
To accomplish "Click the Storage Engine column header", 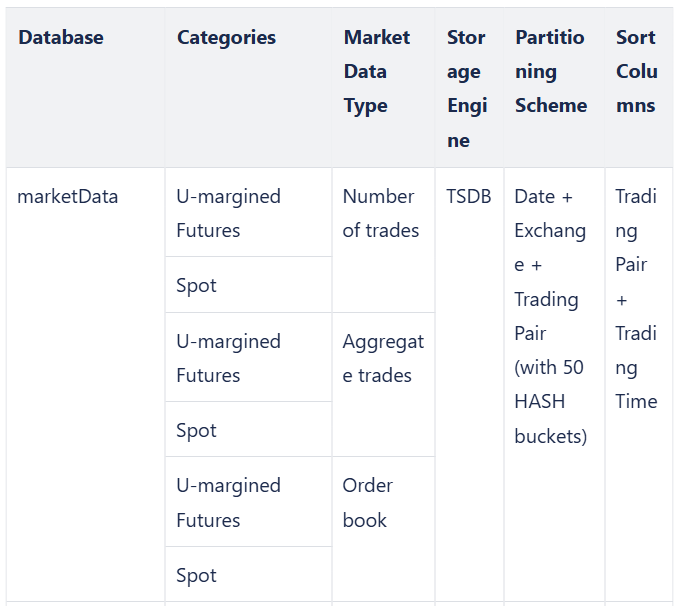I will click(x=467, y=89).
